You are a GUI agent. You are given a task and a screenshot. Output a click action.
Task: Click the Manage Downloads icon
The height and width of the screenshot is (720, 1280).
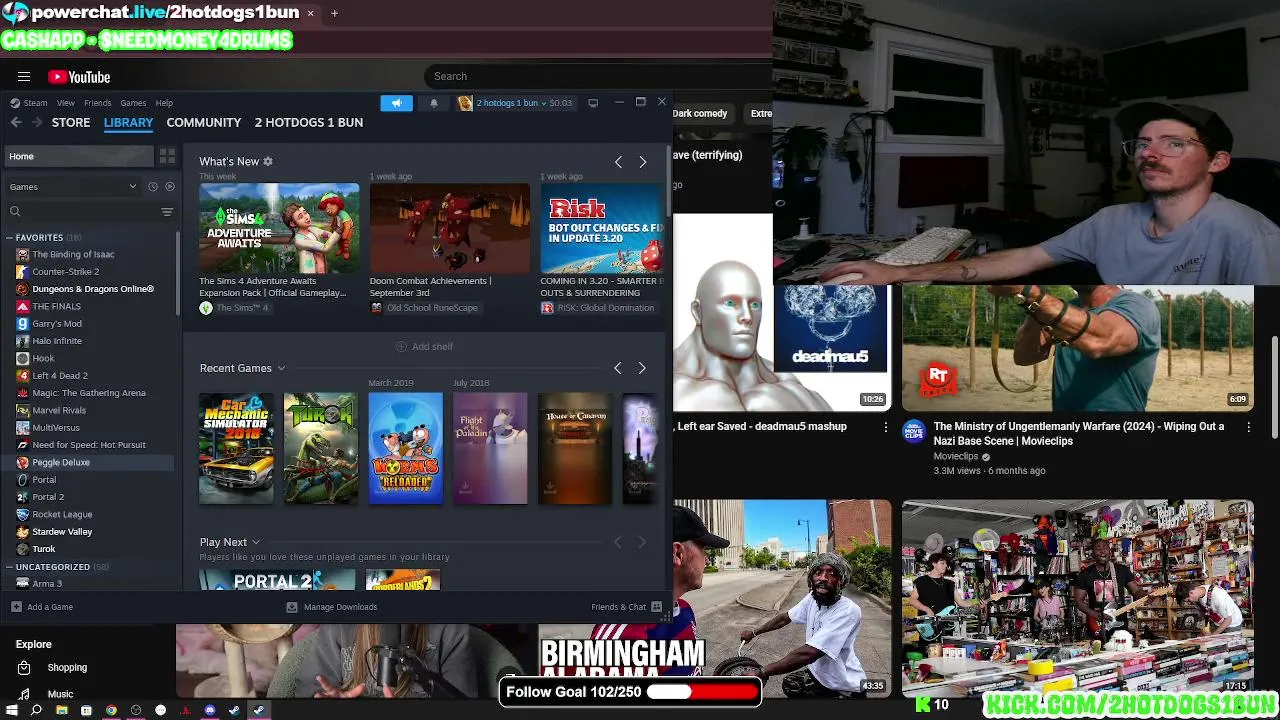[292, 607]
